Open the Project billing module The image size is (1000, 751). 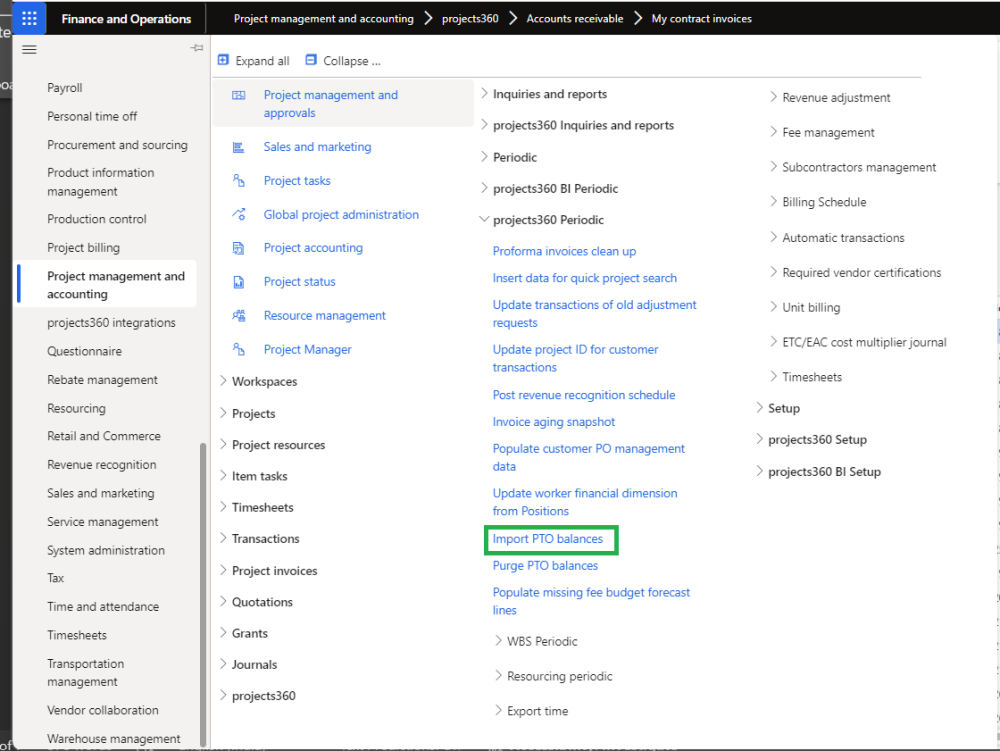click(84, 247)
